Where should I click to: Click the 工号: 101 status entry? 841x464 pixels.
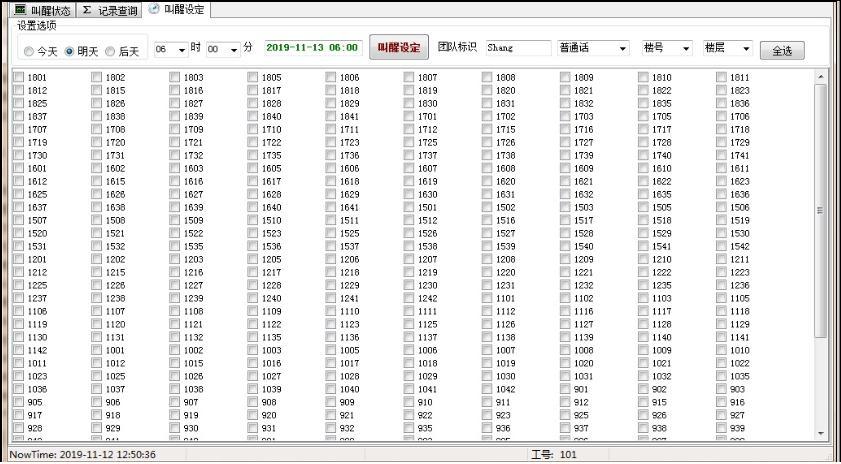pyautogui.click(x=554, y=455)
